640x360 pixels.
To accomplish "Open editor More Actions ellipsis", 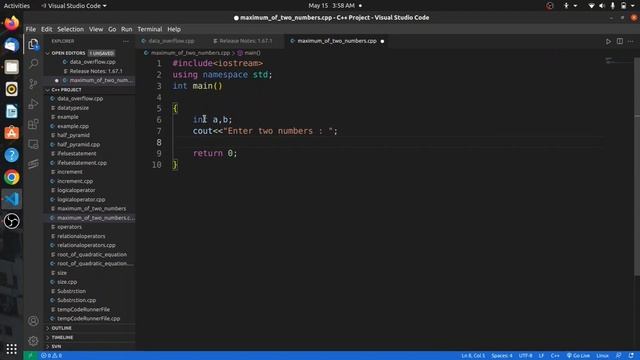I will [x=631, y=41].
